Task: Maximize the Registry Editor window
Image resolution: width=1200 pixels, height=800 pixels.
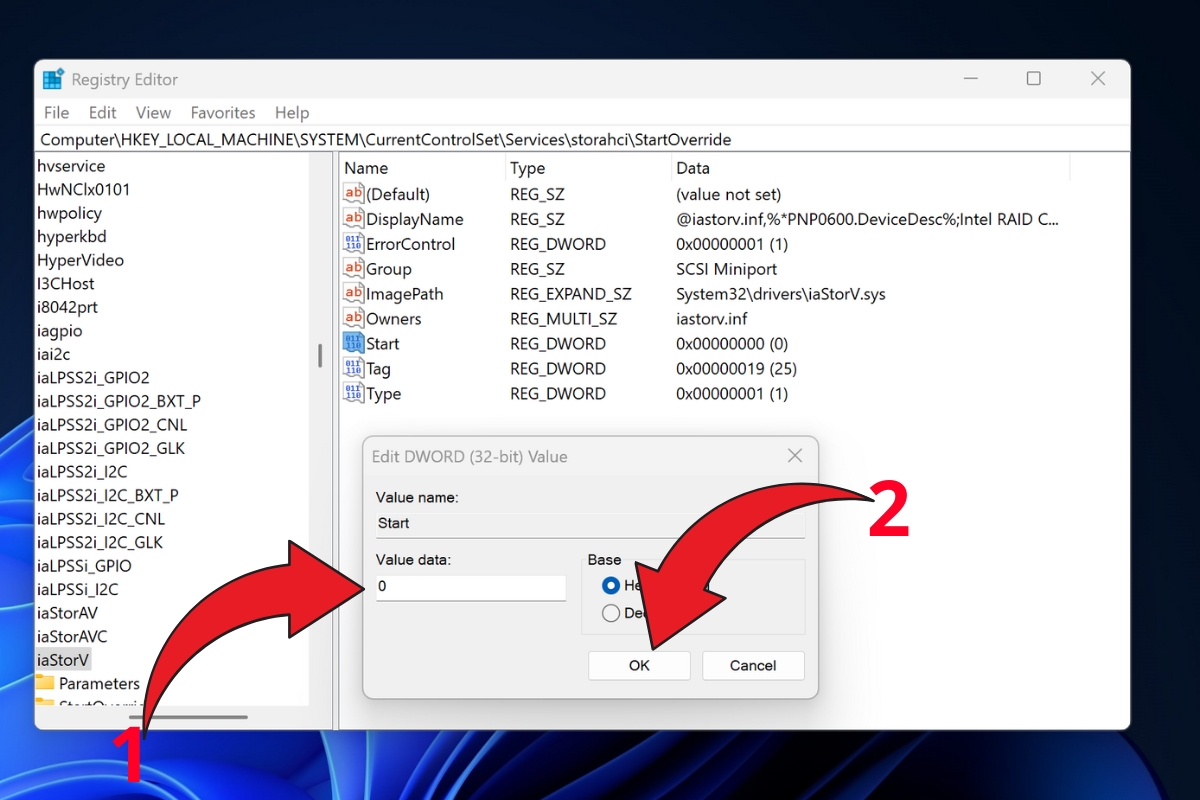Action: pyautogui.click(x=1034, y=79)
